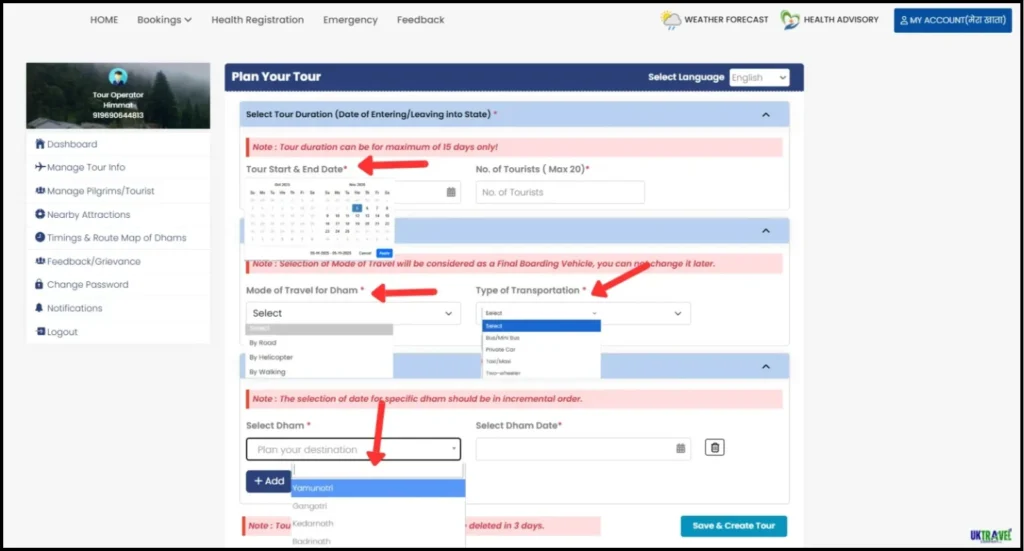Go to HOME in top navigation
This screenshot has height=551, width=1024.
(x=104, y=20)
